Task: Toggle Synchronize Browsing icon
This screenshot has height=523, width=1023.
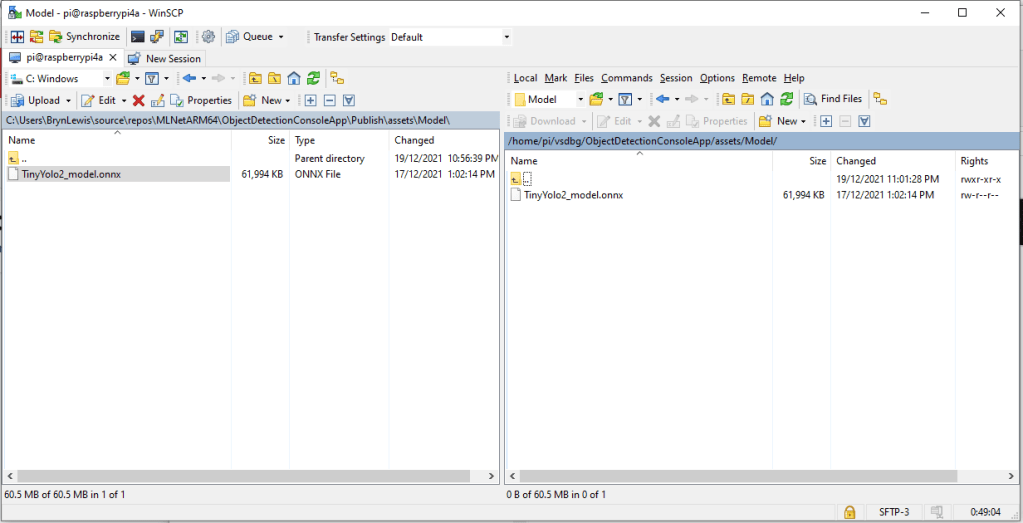Action: [x=36, y=37]
